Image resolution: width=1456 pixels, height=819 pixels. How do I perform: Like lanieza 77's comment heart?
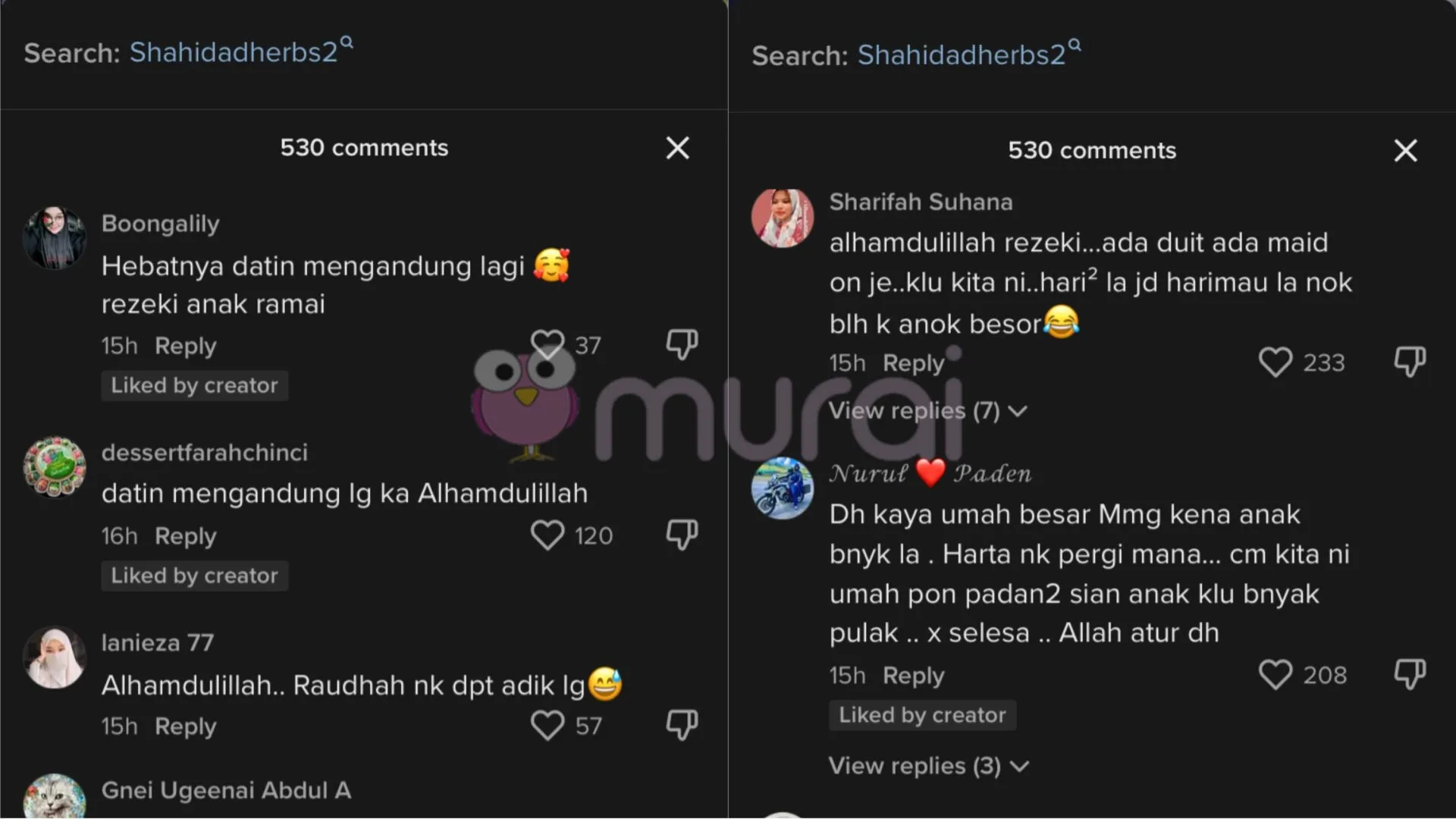[547, 726]
